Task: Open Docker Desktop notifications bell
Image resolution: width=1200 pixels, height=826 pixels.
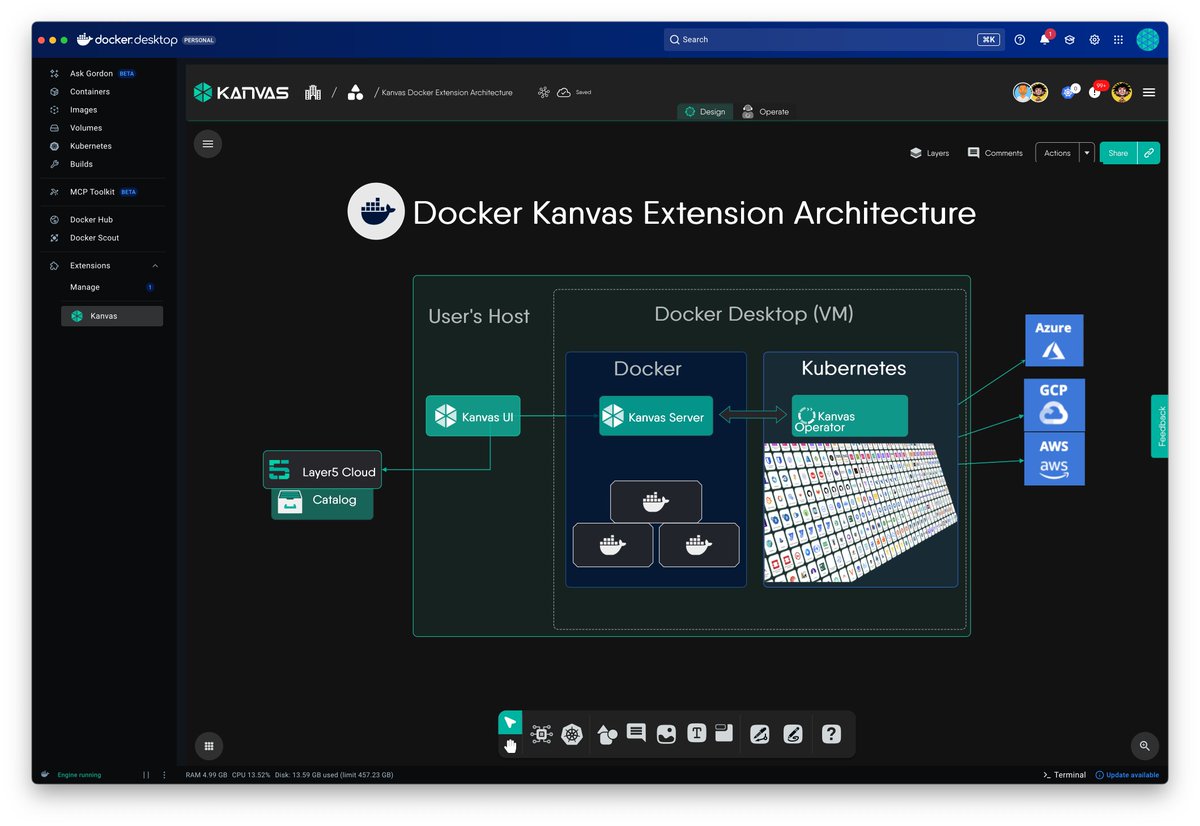Action: point(1045,40)
